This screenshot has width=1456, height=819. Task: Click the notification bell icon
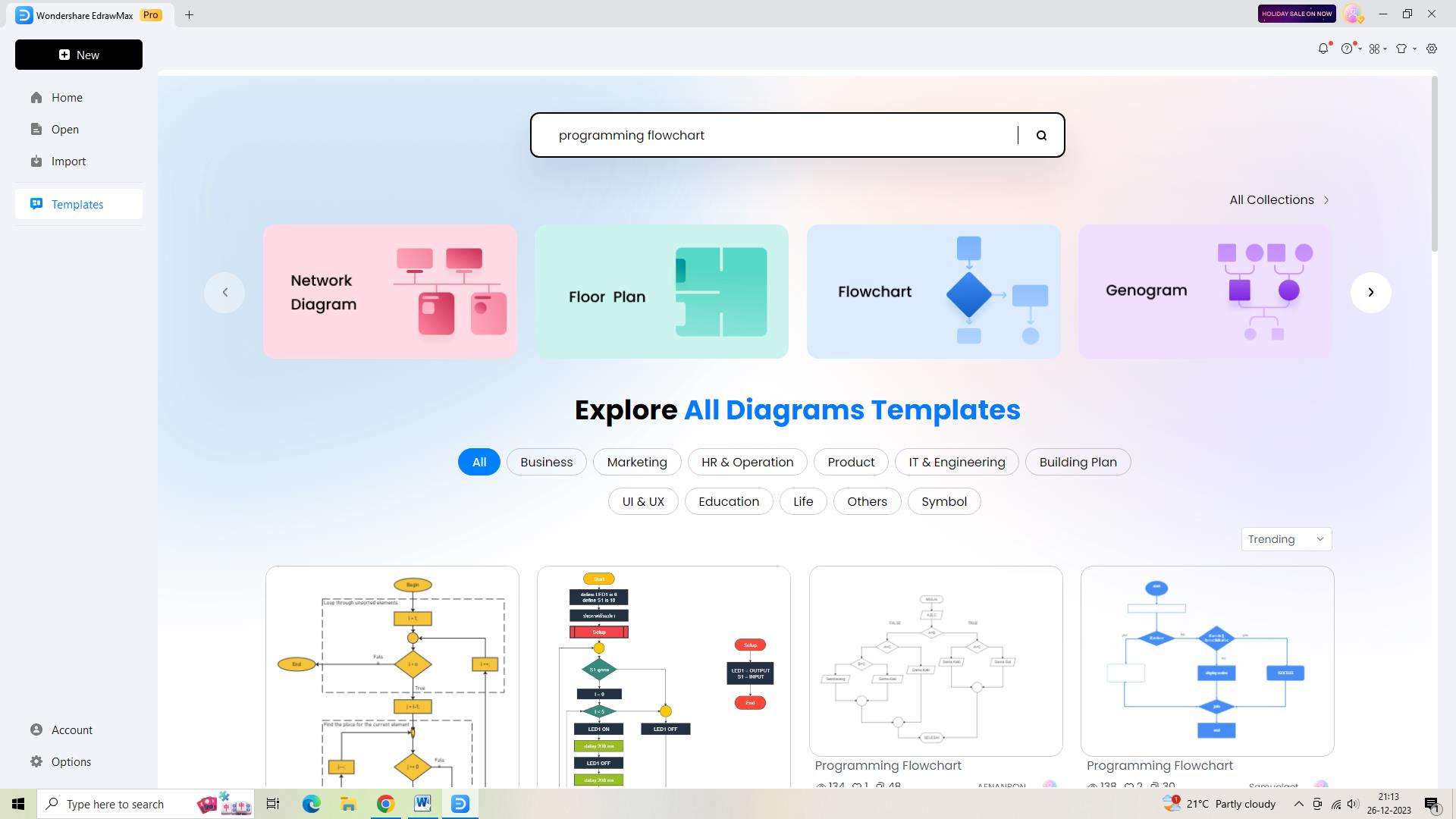(x=1323, y=48)
